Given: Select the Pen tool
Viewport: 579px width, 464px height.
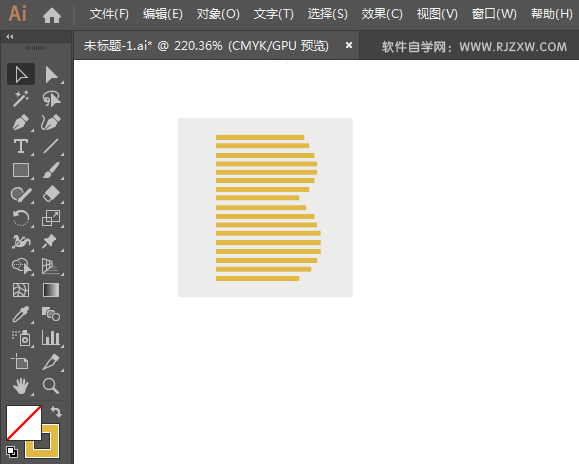Looking at the screenshot, I should (21, 123).
